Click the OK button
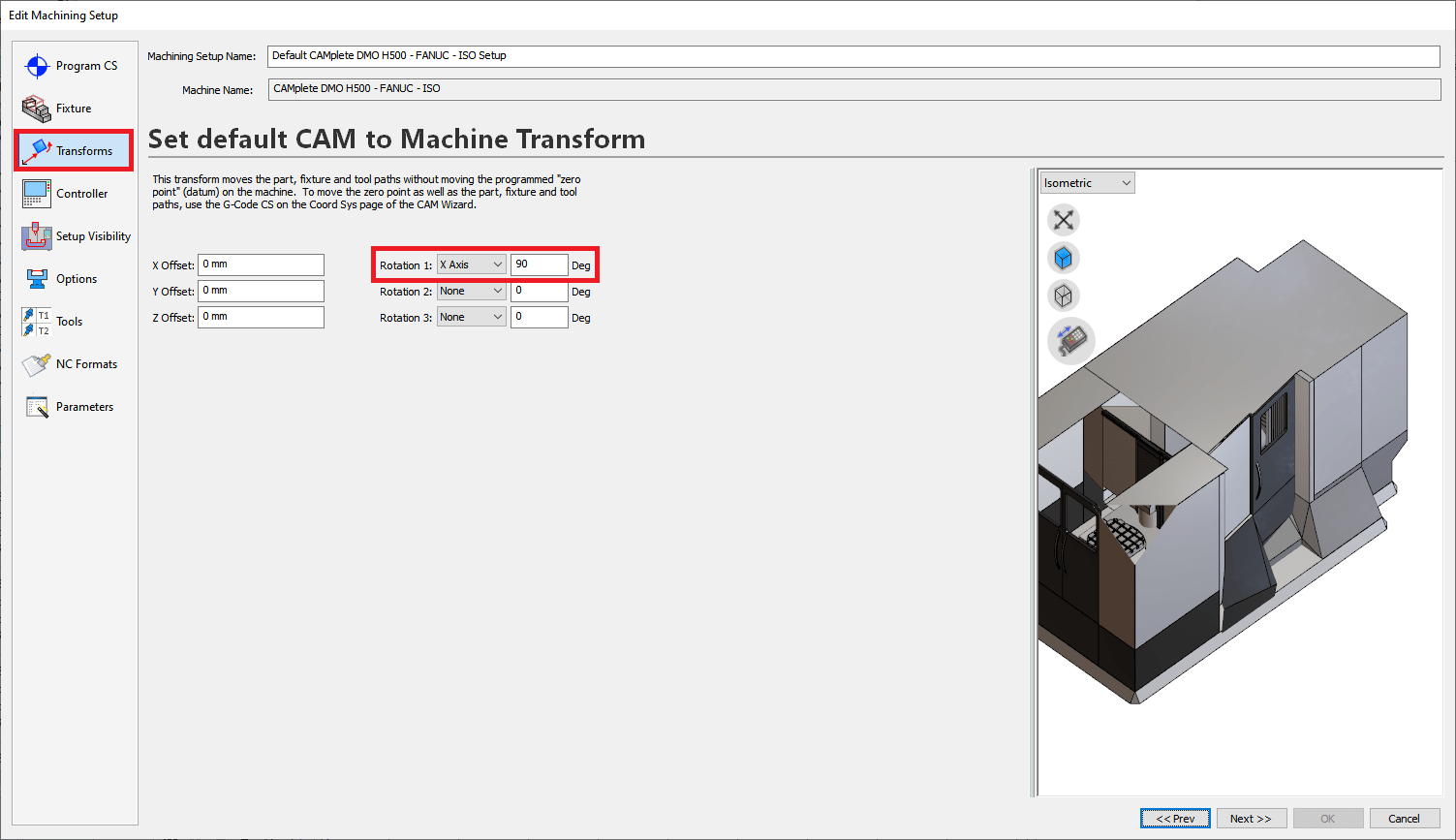The height and width of the screenshot is (840, 1456). (x=1327, y=819)
